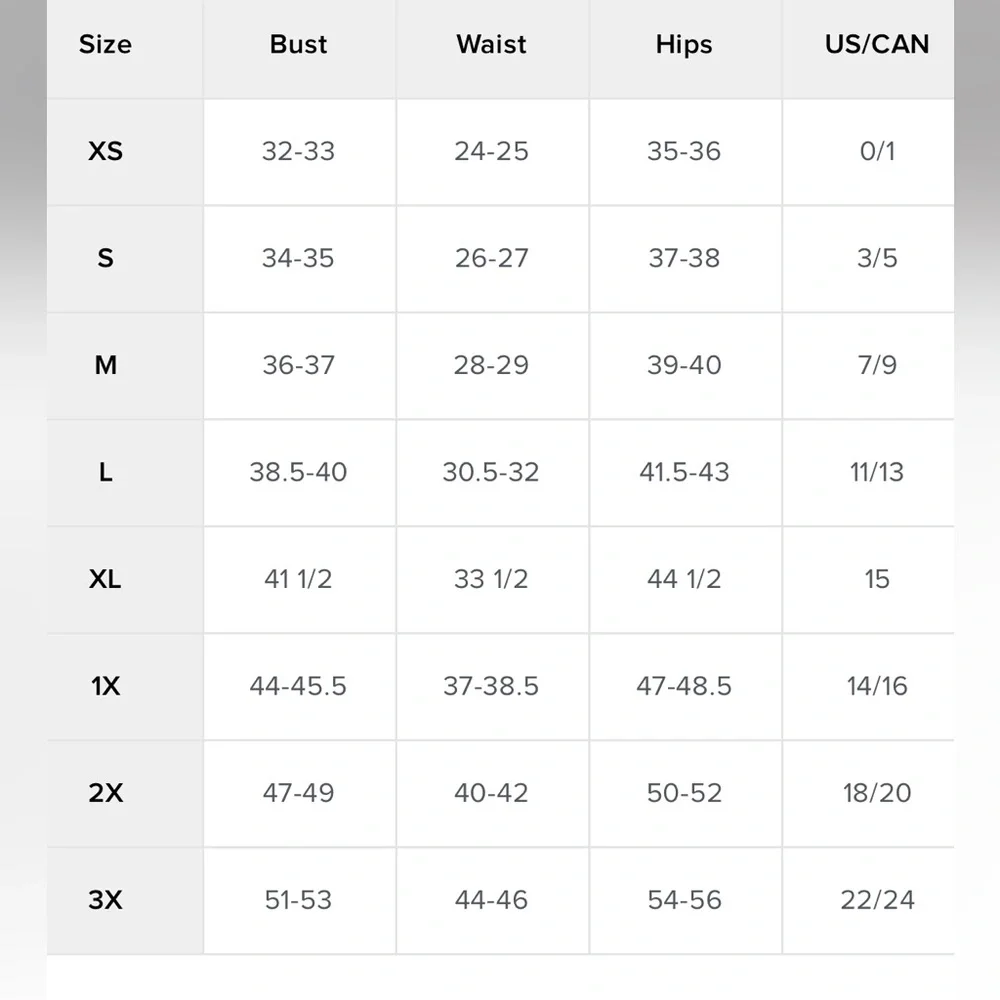
Task: Click the XS size row label
Action: tap(105, 152)
